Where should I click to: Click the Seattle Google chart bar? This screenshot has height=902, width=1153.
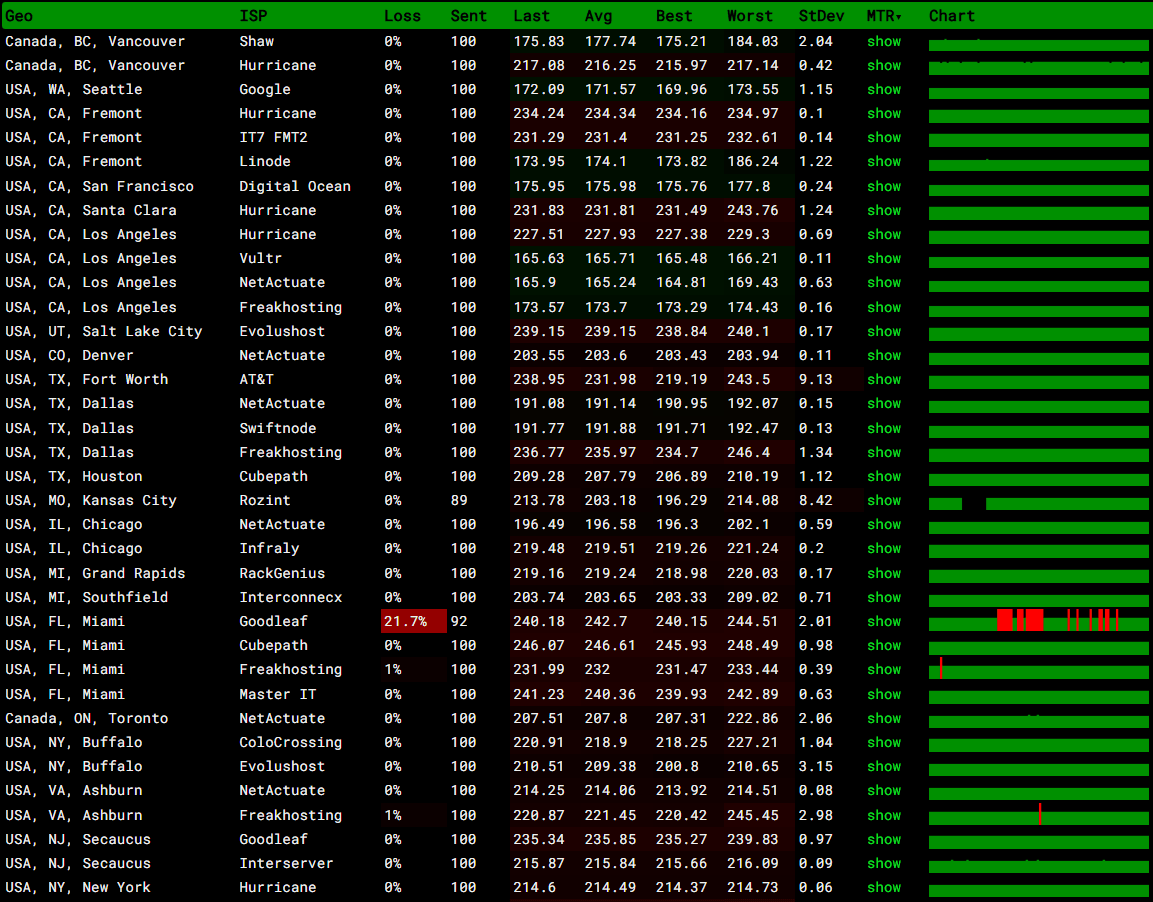(x=1038, y=93)
